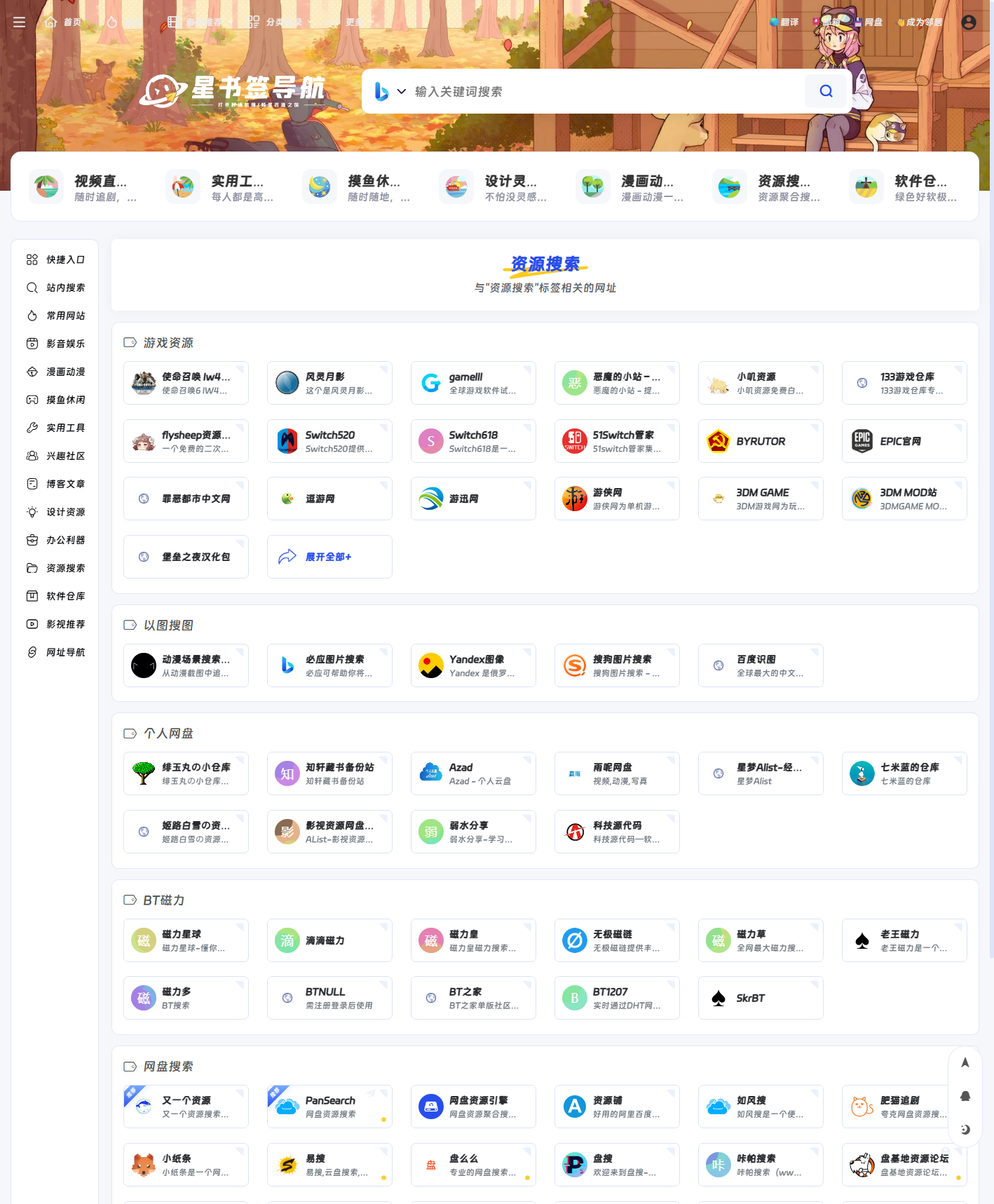Click the Yandex图像 icon
This screenshot has width=994, height=1204.
click(x=431, y=665)
